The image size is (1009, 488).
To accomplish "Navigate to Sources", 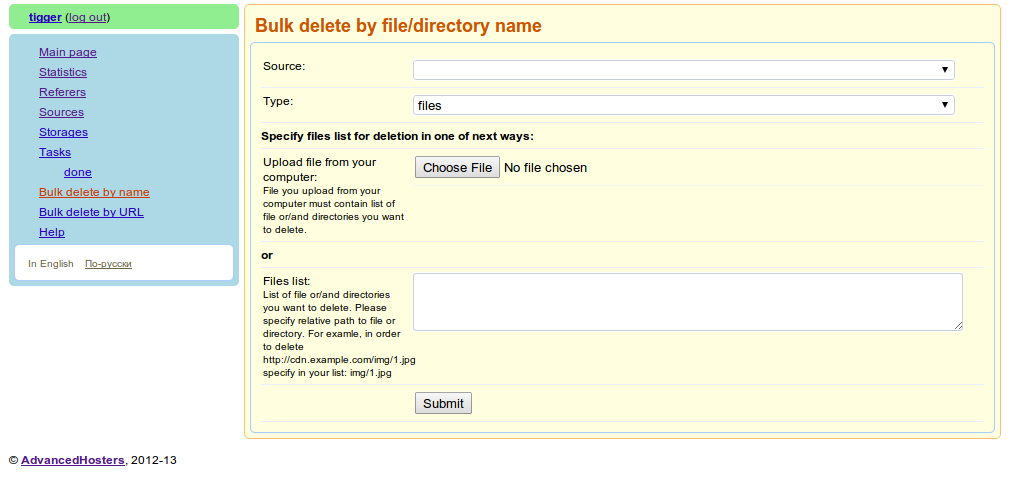I will point(61,112).
